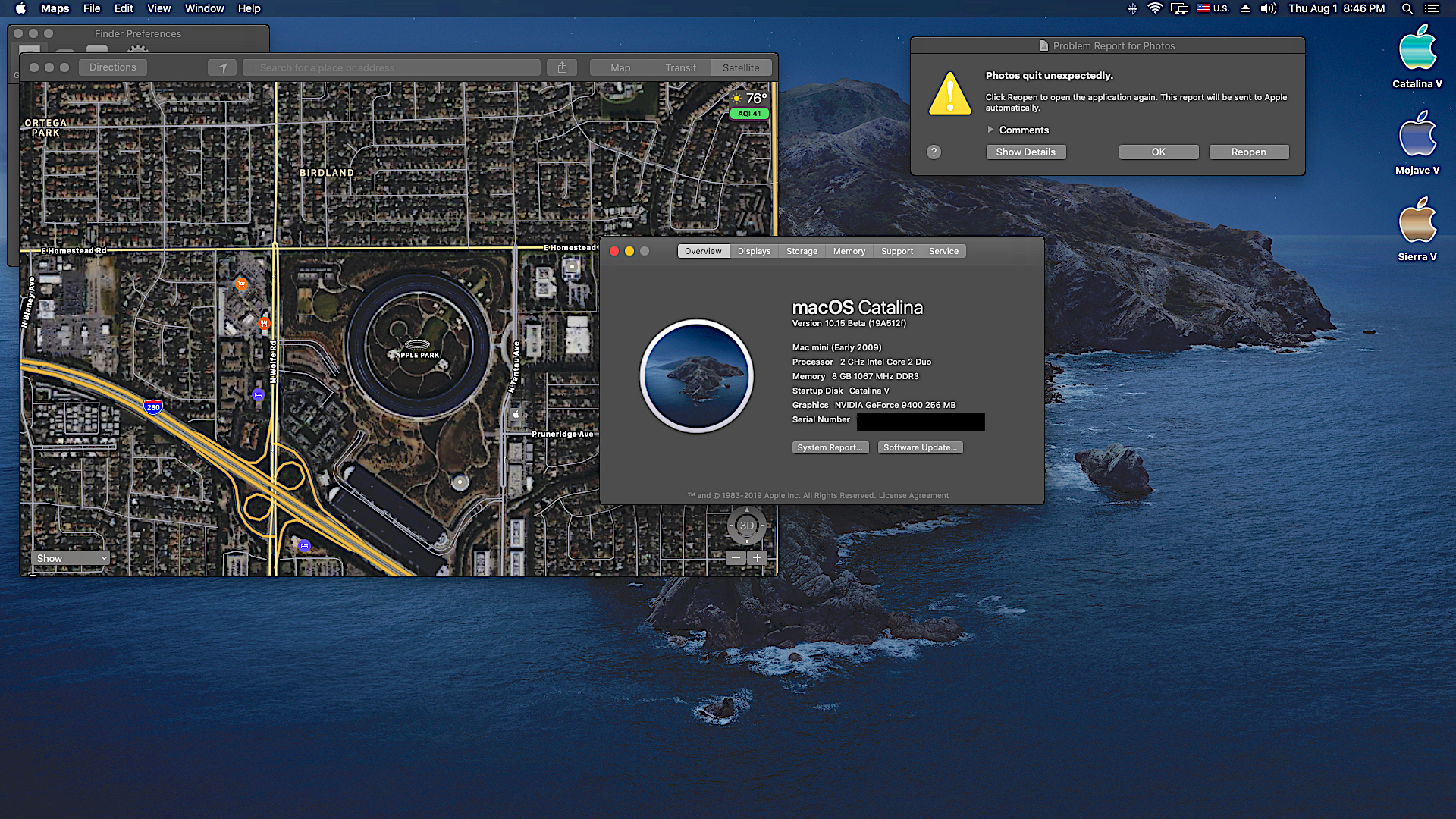
Task: Open the Help menu
Action: (249, 8)
